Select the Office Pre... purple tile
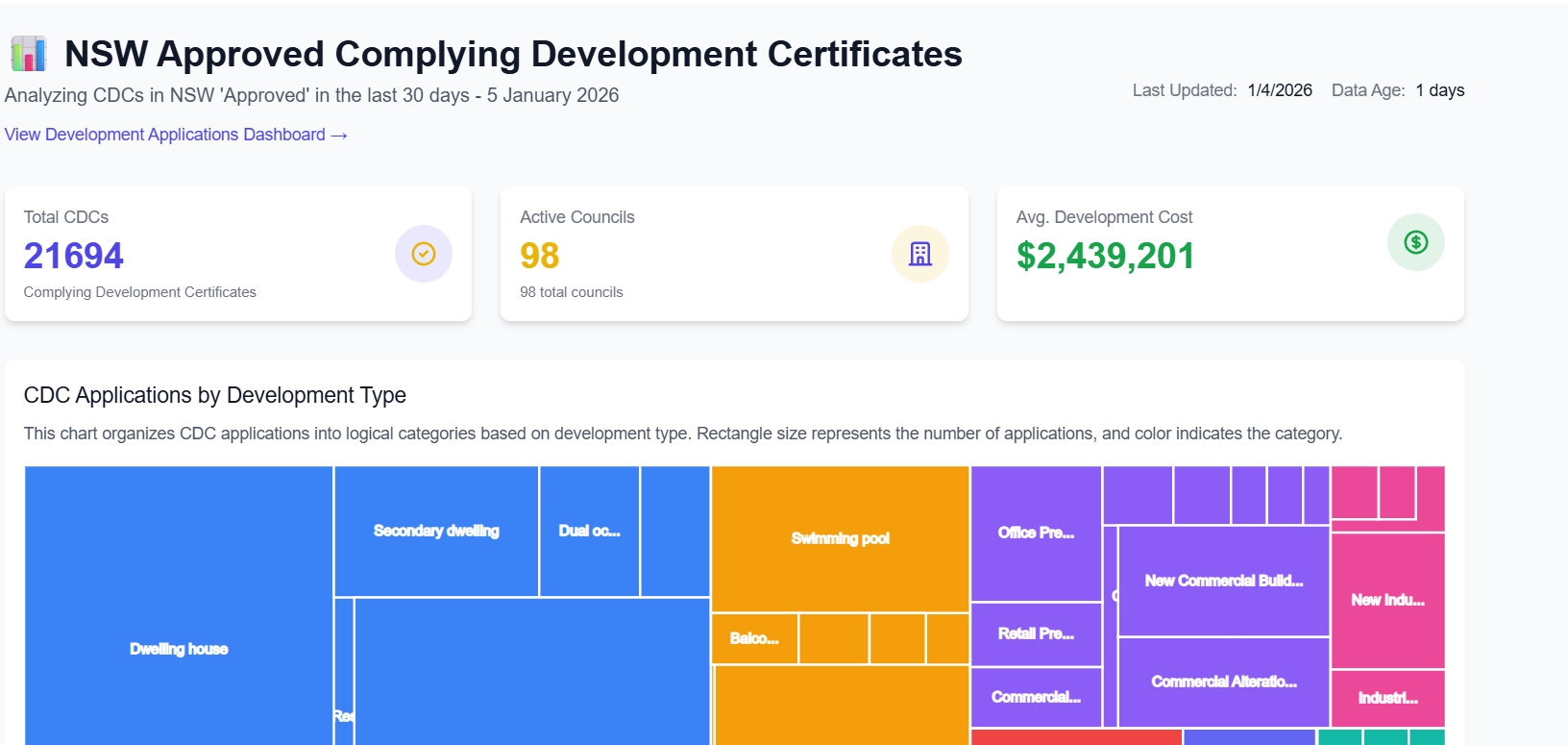The image size is (1568, 745). pyautogui.click(x=1036, y=533)
